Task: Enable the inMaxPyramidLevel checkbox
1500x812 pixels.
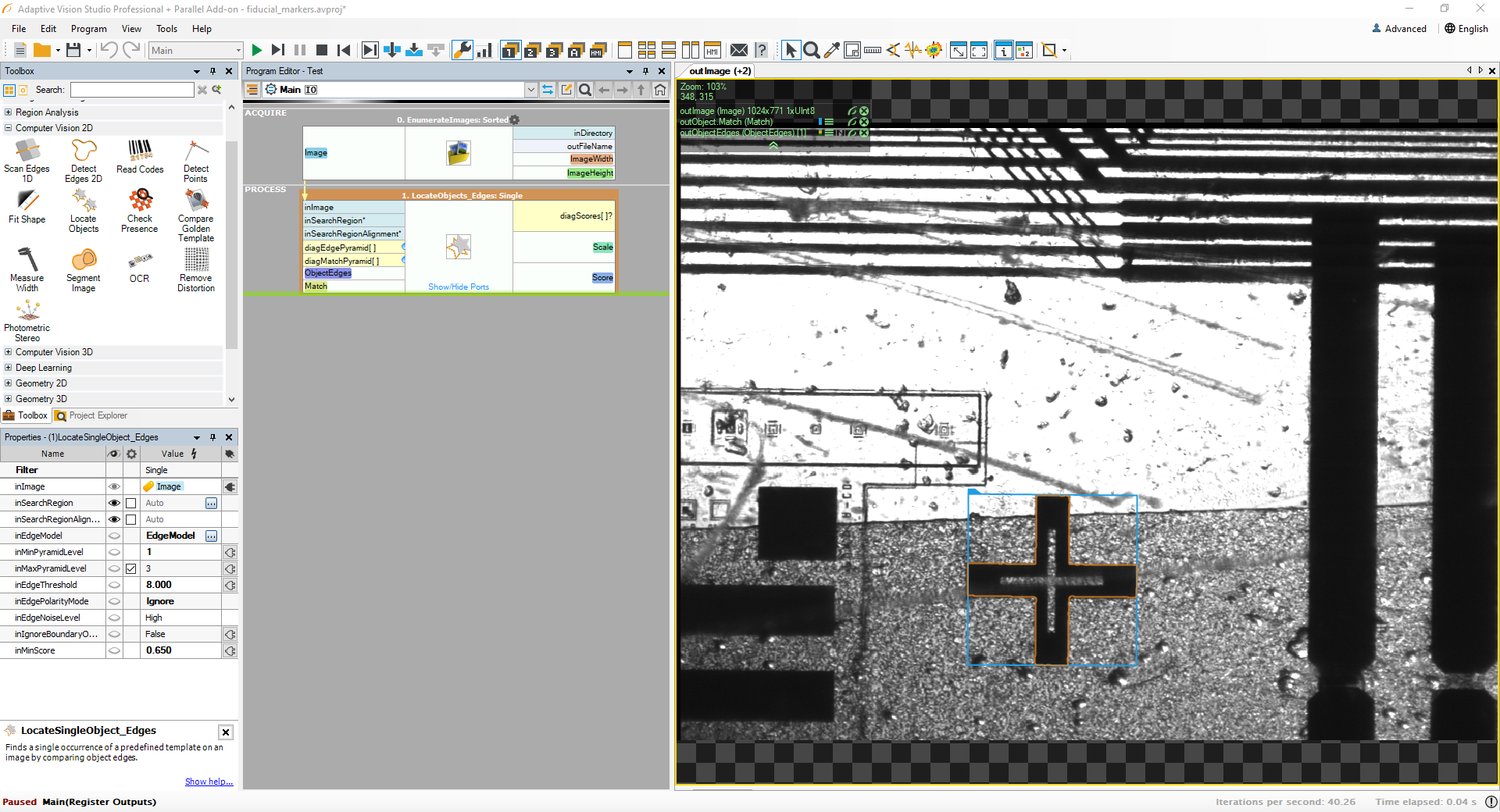Action: (130, 568)
